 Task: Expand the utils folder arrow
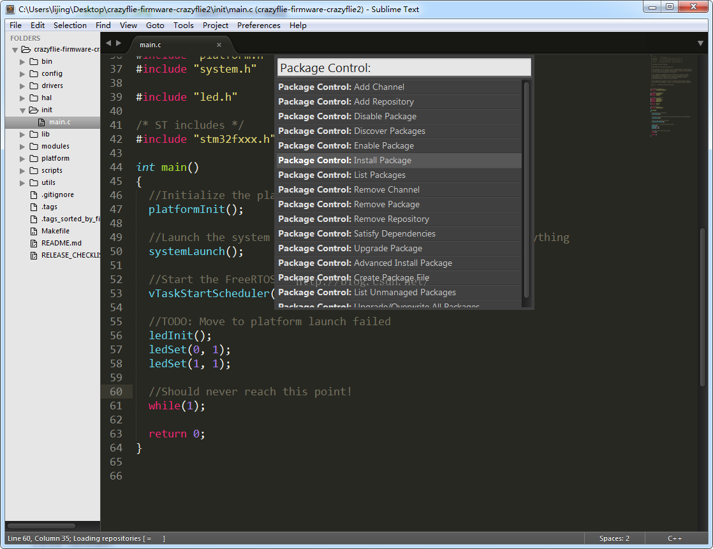[x=22, y=183]
